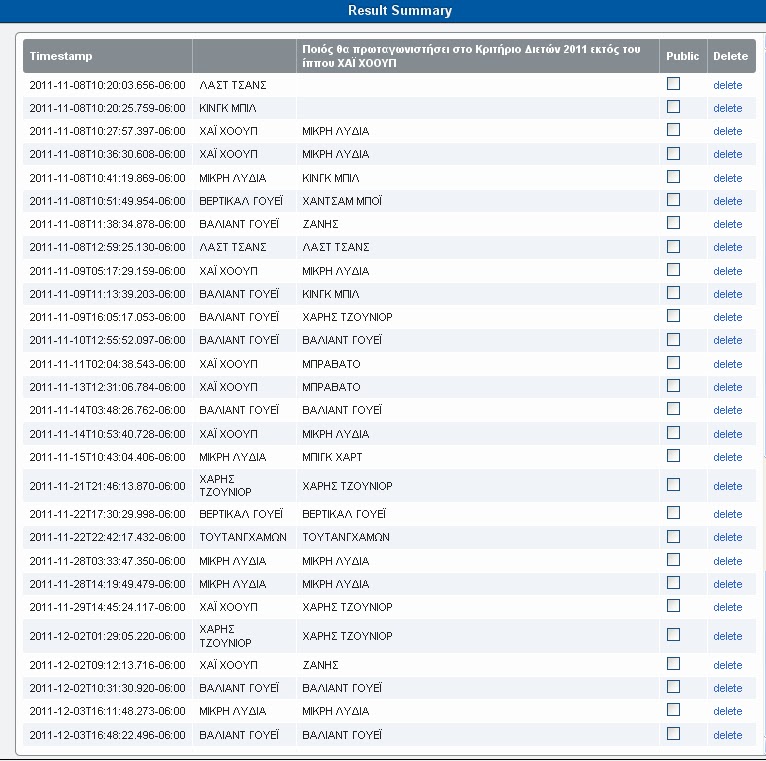Select timestamp 2011-11-21T21:46:13.870-06:00
Screen dimensions: 766x761
point(107,486)
